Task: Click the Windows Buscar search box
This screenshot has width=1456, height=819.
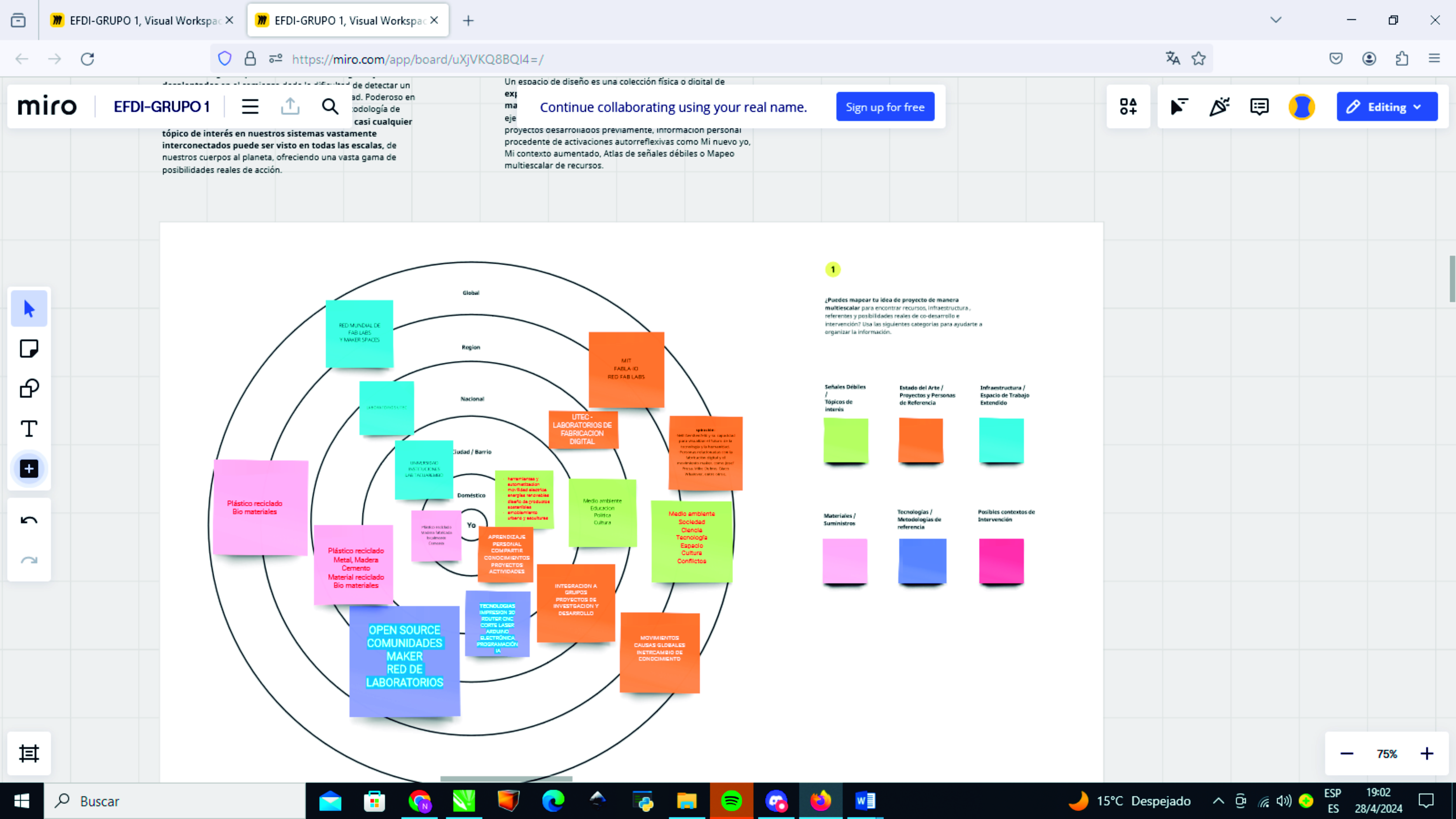Action: point(175,801)
